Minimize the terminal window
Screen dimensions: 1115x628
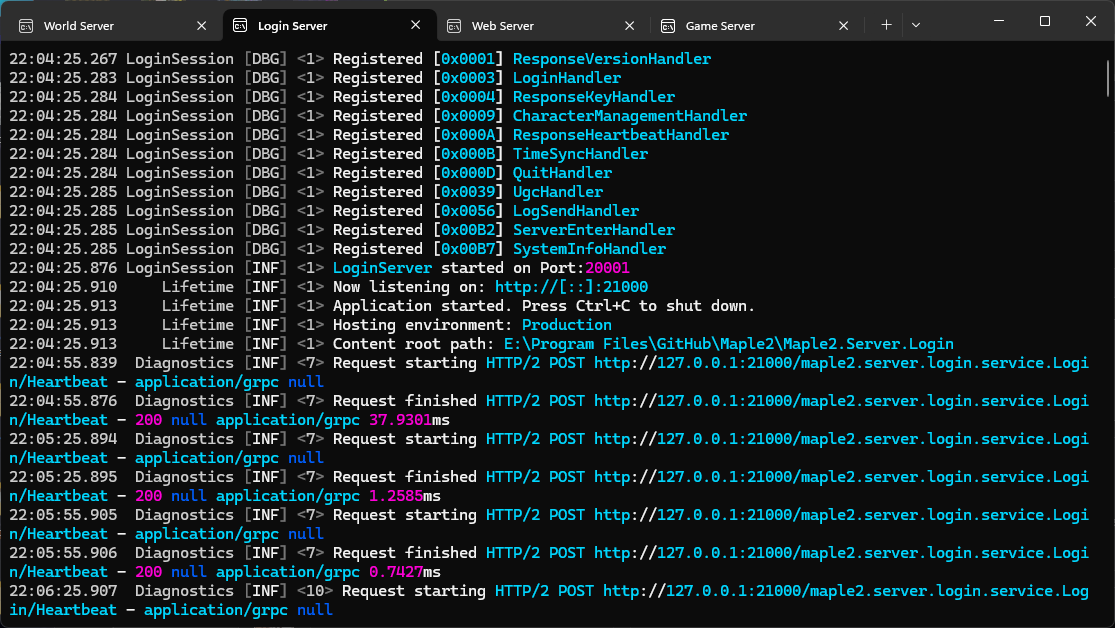coord(997,21)
